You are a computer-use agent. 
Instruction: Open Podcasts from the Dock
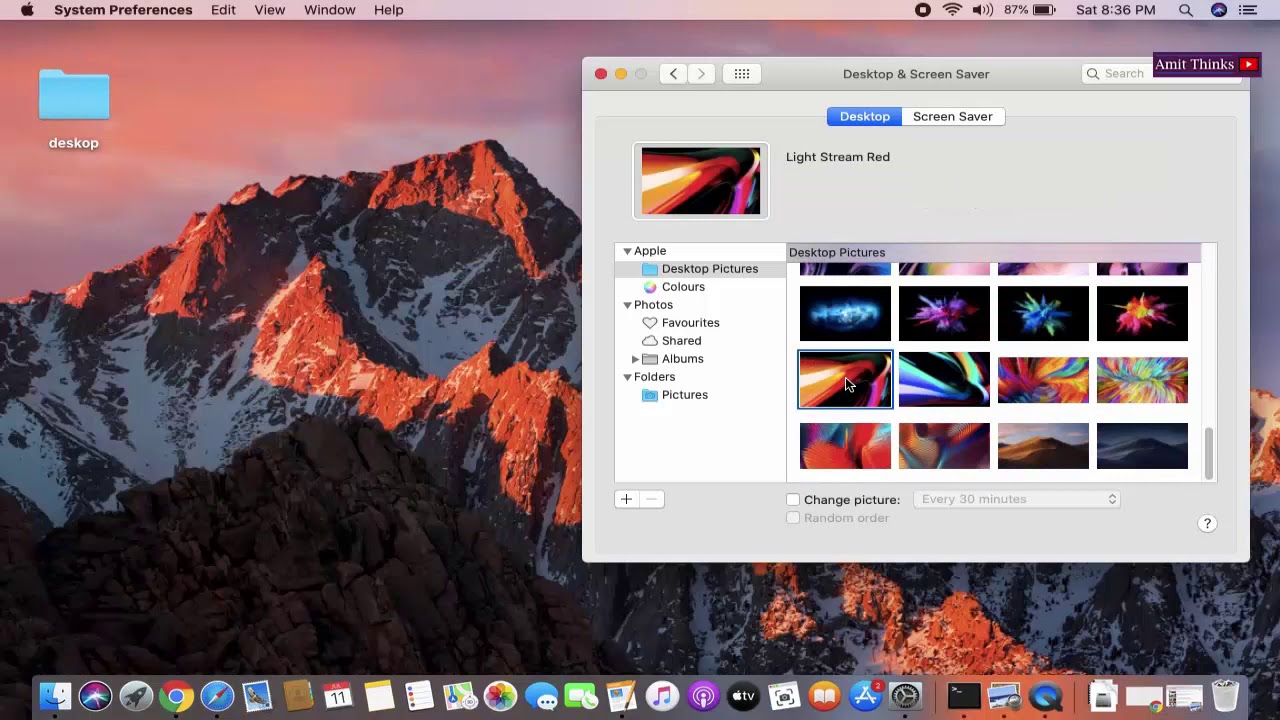[703, 696]
